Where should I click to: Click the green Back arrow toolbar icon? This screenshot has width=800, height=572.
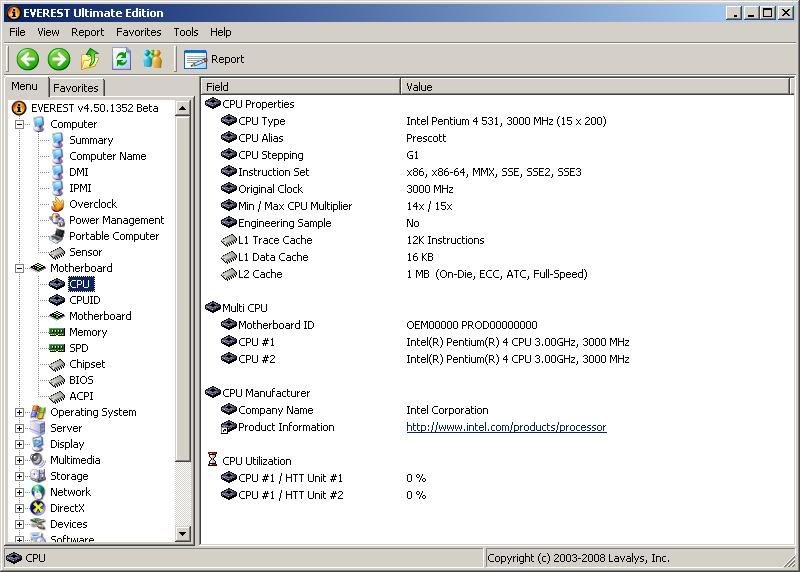[28, 59]
